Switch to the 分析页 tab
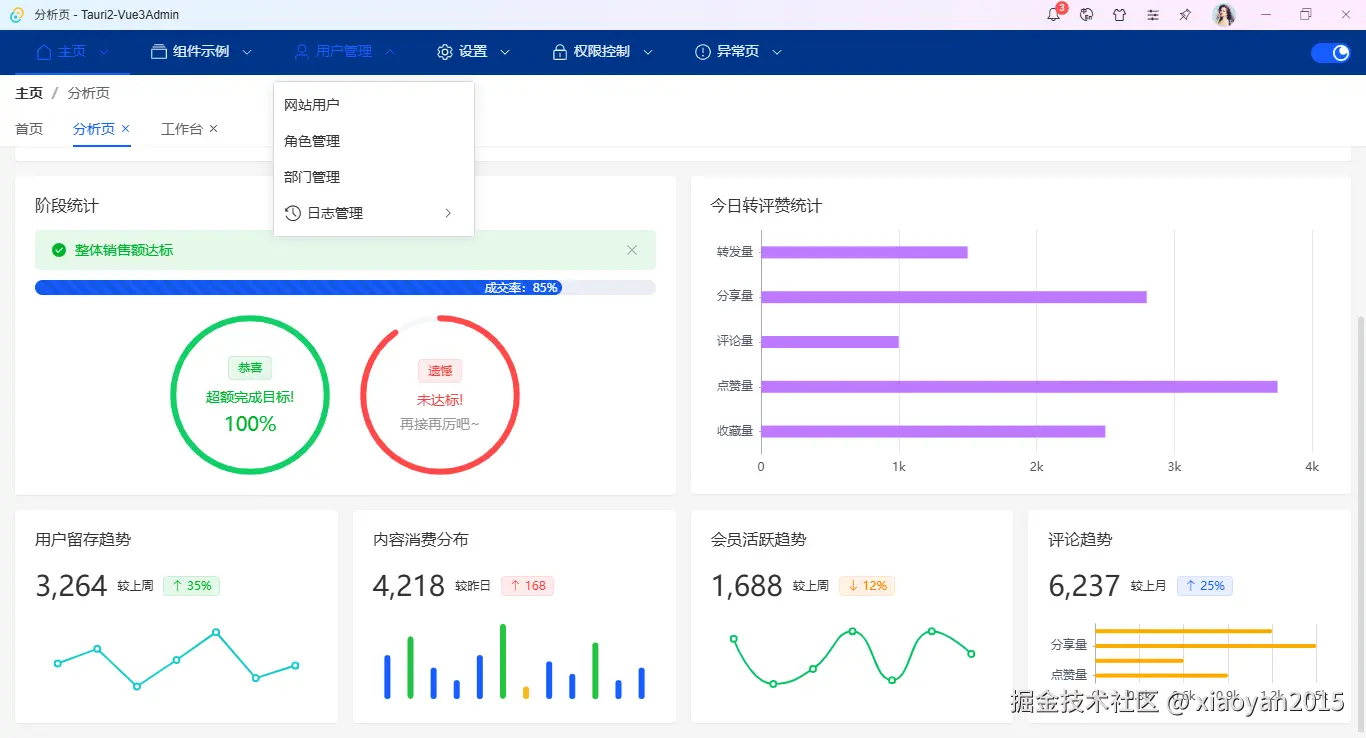This screenshot has height=738, width=1366. [x=94, y=129]
